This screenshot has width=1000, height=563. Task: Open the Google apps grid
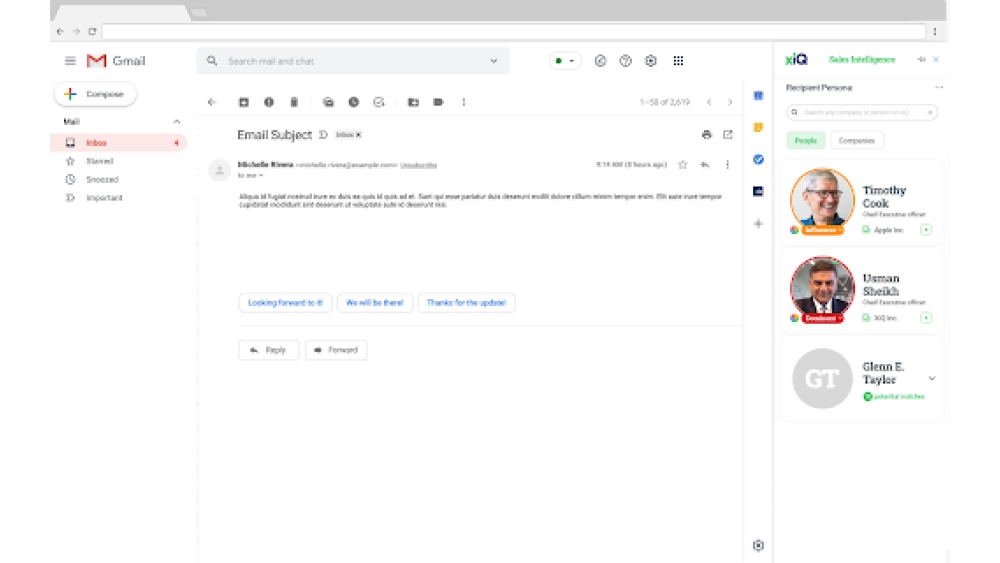(678, 61)
